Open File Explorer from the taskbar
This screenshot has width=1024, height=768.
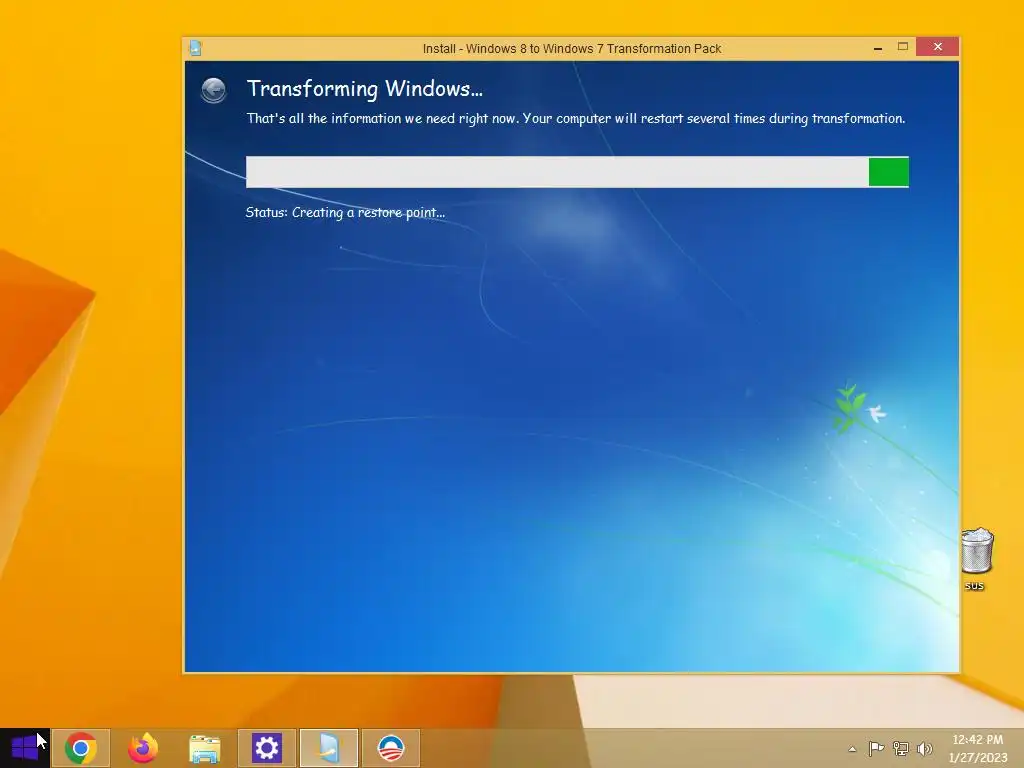coord(204,748)
